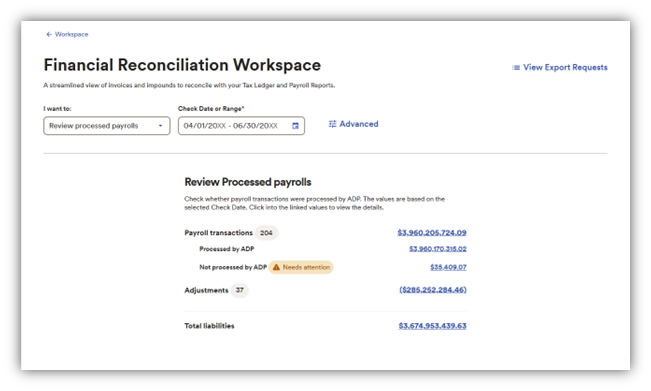Click the Advanced filter sliders icon

332,124
